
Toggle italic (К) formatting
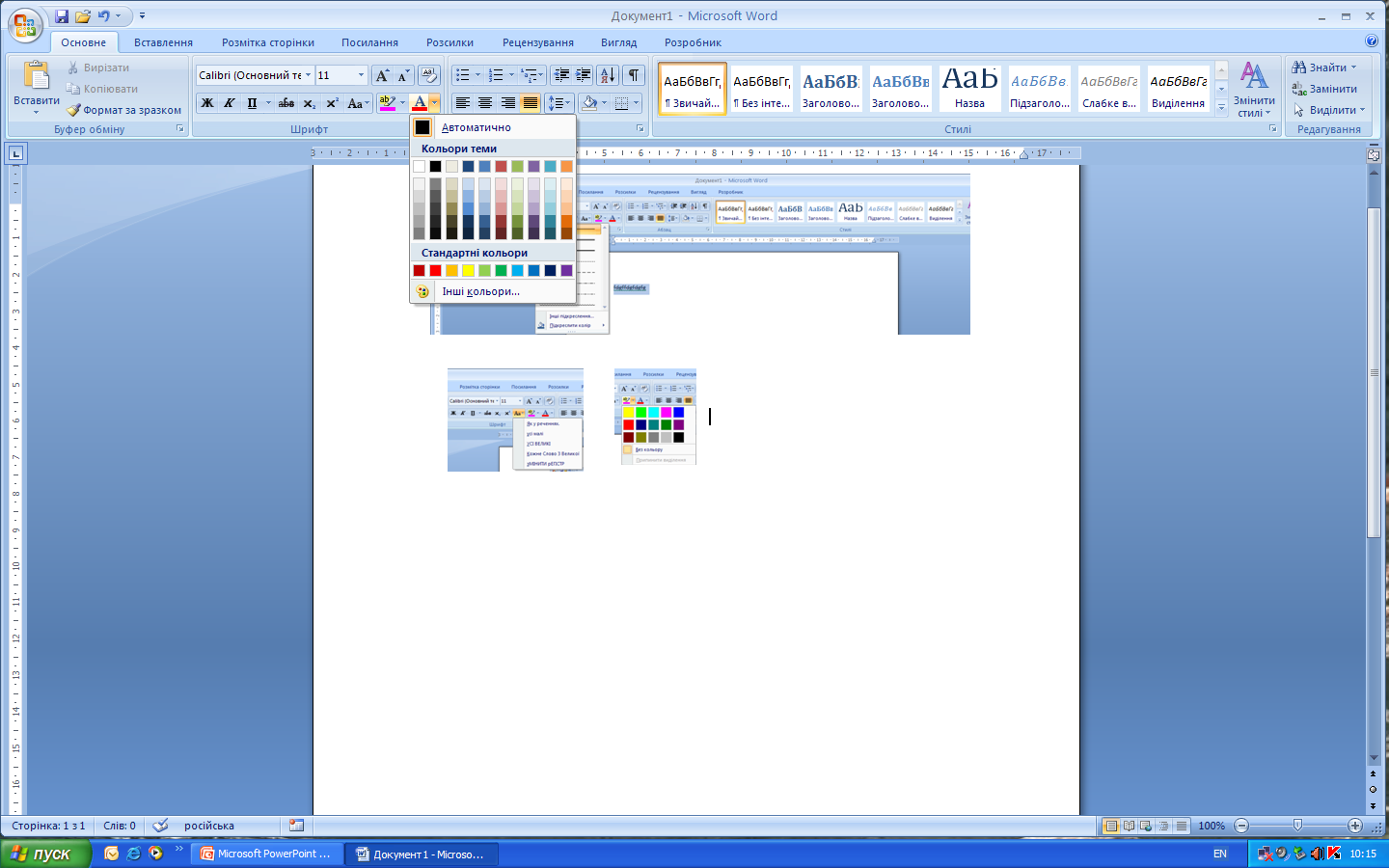point(229,103)
